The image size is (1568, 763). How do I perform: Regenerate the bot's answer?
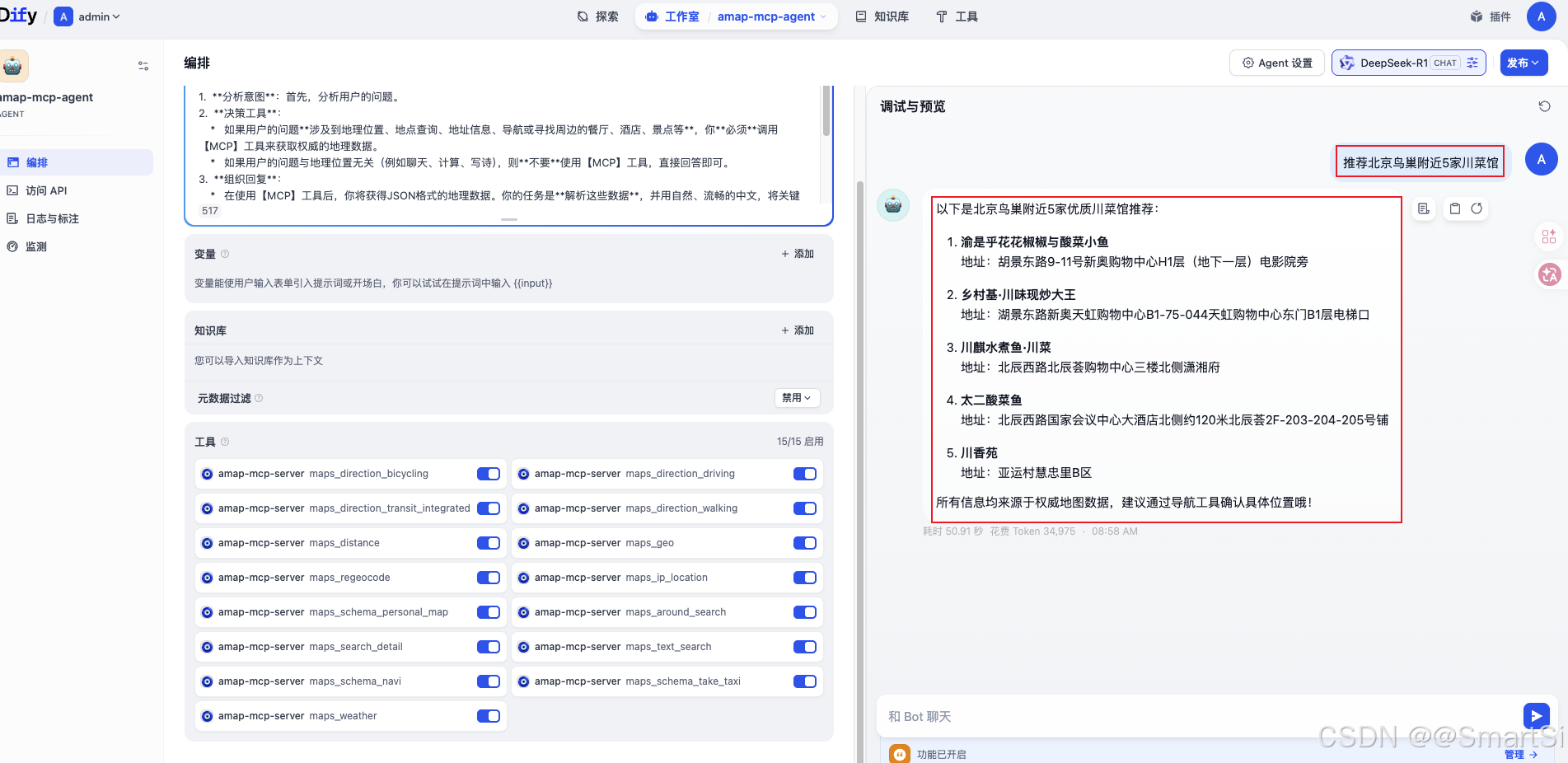[x=1477, y=208]
